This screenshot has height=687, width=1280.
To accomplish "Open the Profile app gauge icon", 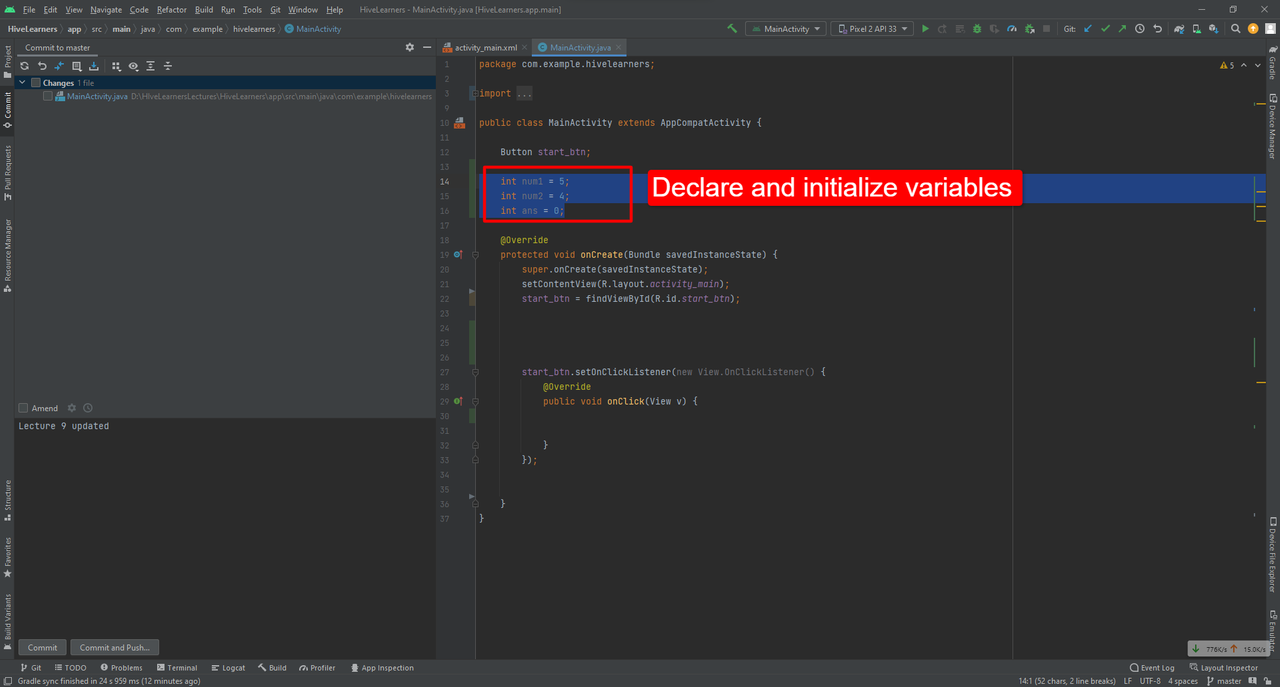I will tap(1012, 29).
